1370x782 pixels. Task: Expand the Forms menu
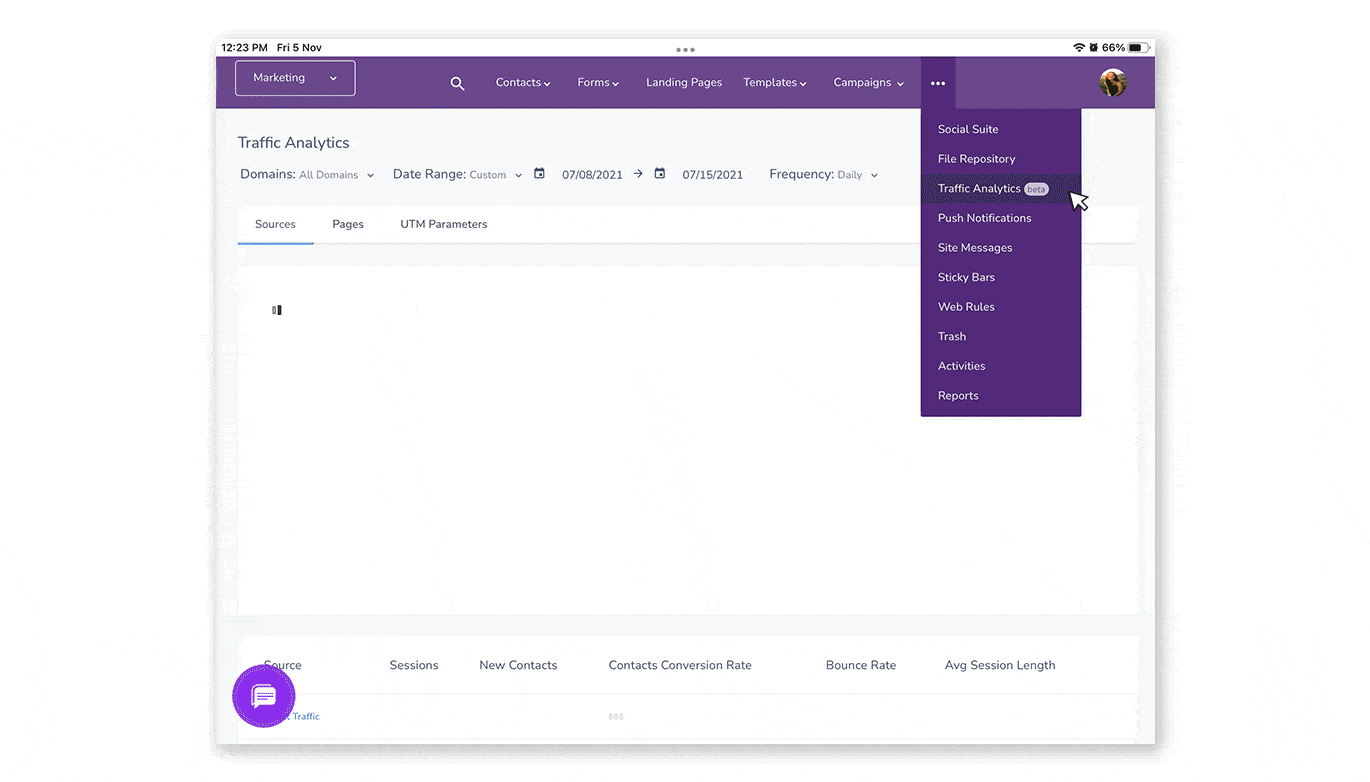(x=598, y=83)
